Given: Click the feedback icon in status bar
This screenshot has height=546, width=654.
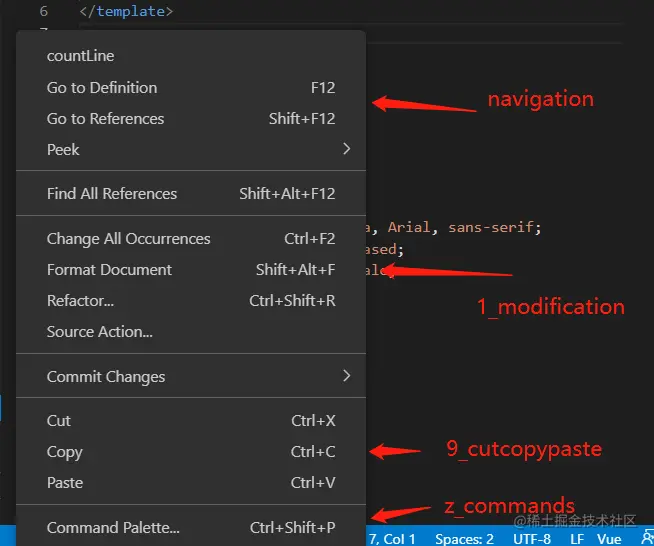Looking at the screenshot, I should pos(647,537).
